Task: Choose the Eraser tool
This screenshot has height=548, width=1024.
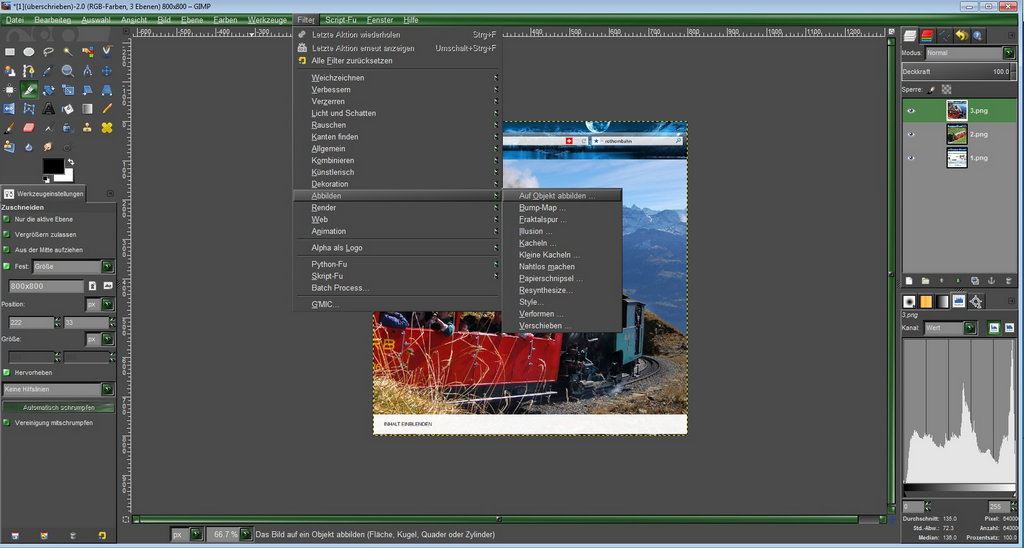Action: coord(29,128)
